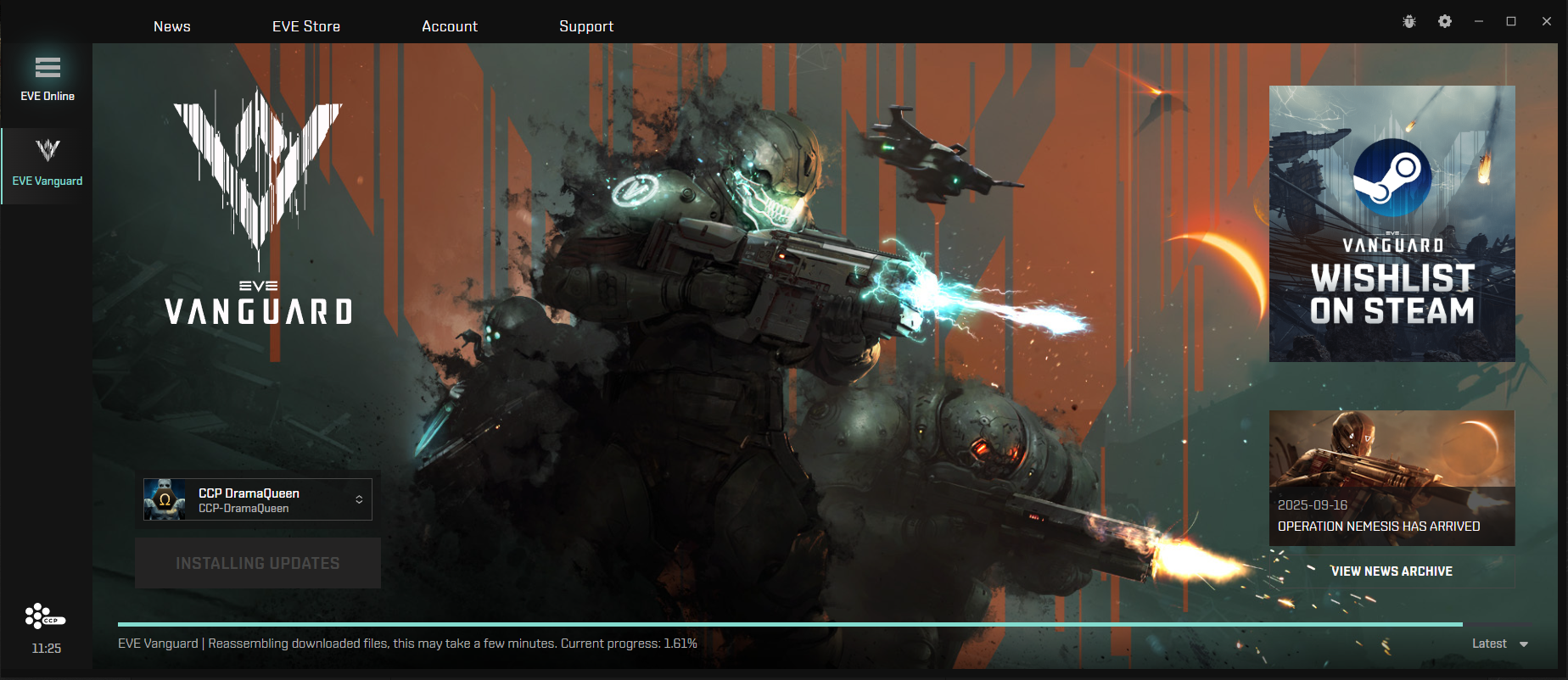This screenshot has width=1568, height=680.
Task: Open the Support menu
Action: 586,26
